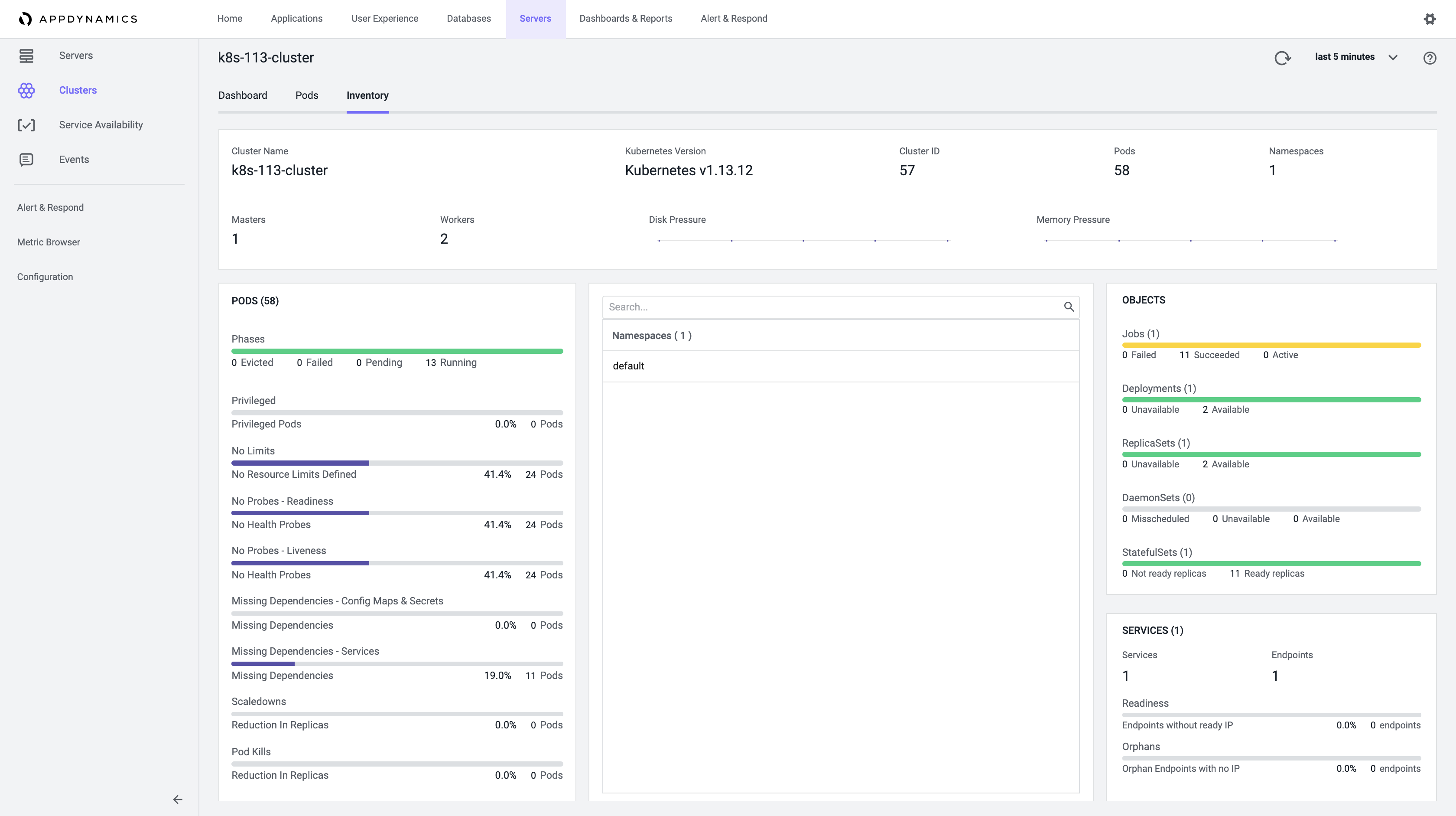Select the Inventory tab
The height and width of the screenshot is (816, 1456).
367,95
